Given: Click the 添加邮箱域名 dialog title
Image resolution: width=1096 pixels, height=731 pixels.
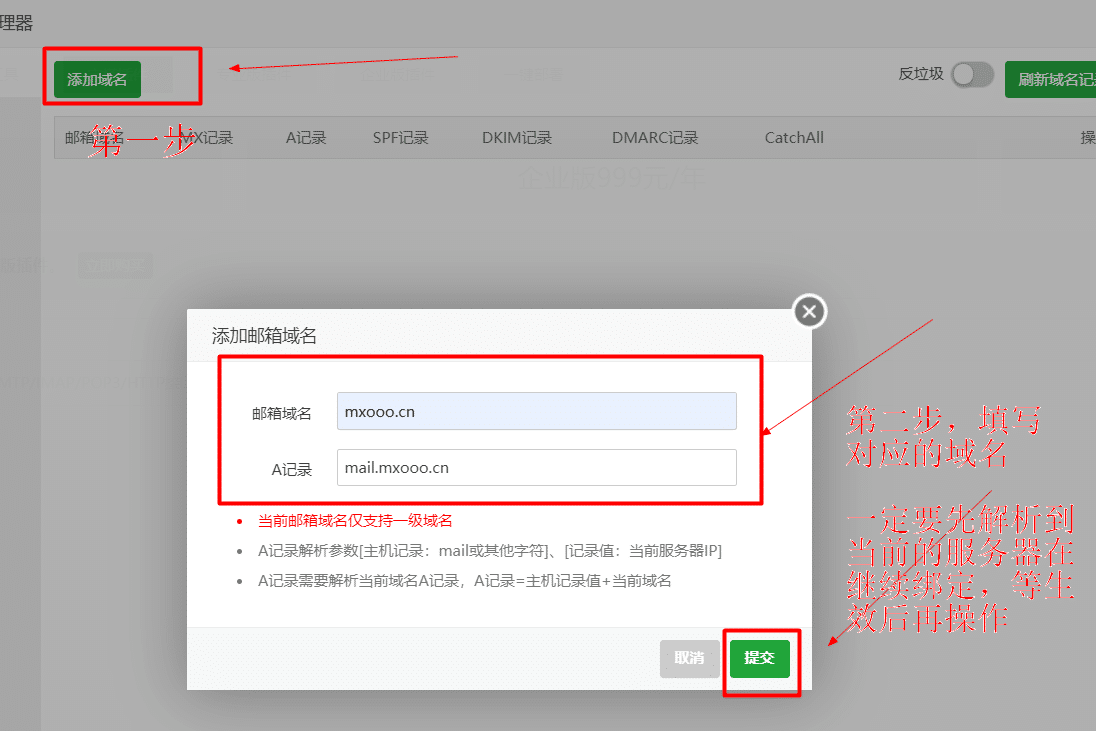Looking at the screenshot, I should (x=264, y=336).
